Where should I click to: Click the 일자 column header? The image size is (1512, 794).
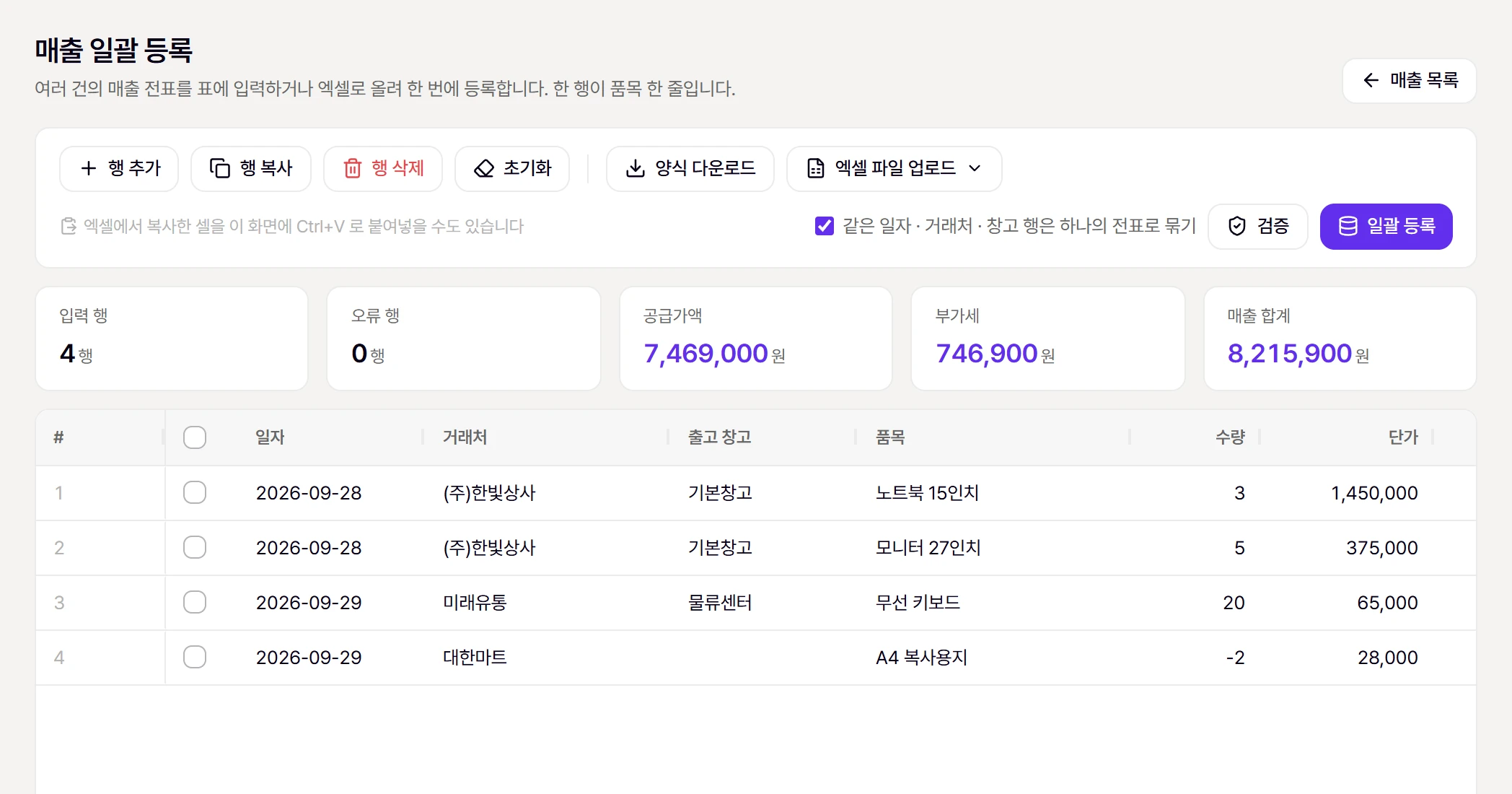coord(271,437)
